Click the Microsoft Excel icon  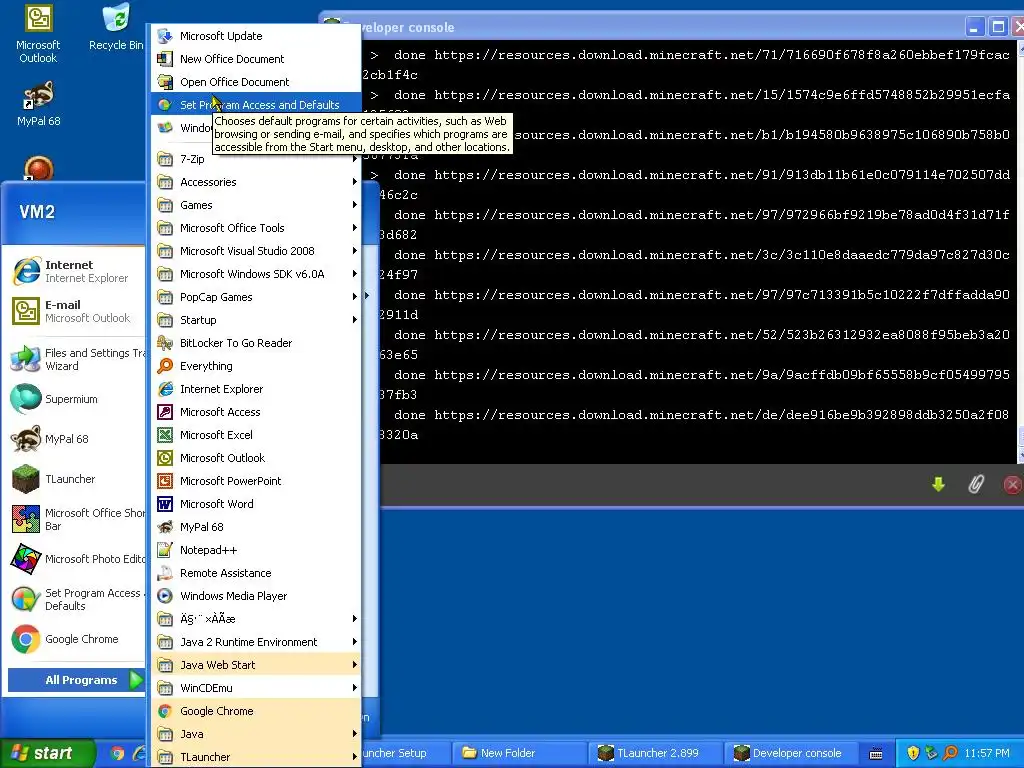coord(165,435)
